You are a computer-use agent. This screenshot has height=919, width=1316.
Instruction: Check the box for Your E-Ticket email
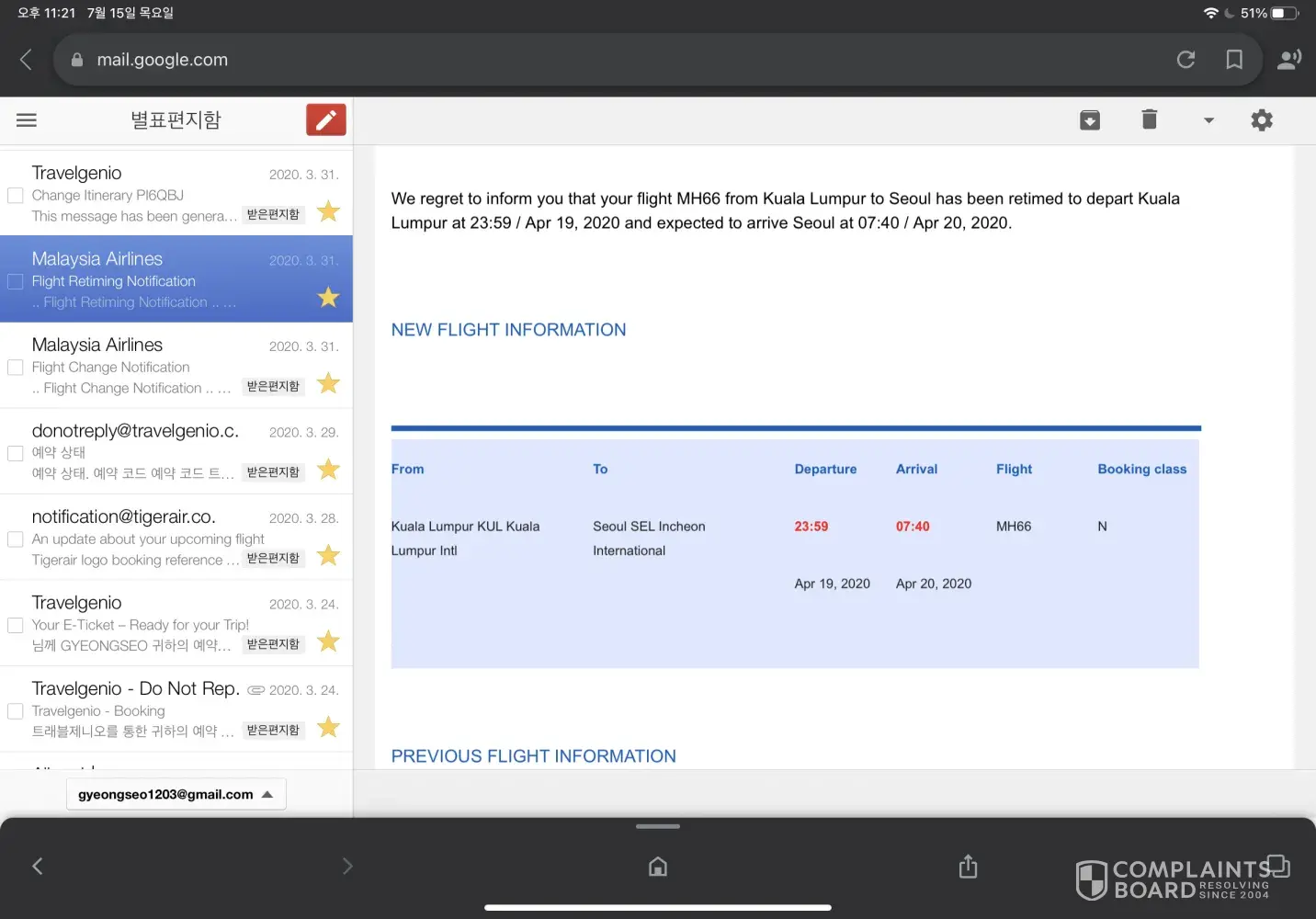click(x=16, y=625)
